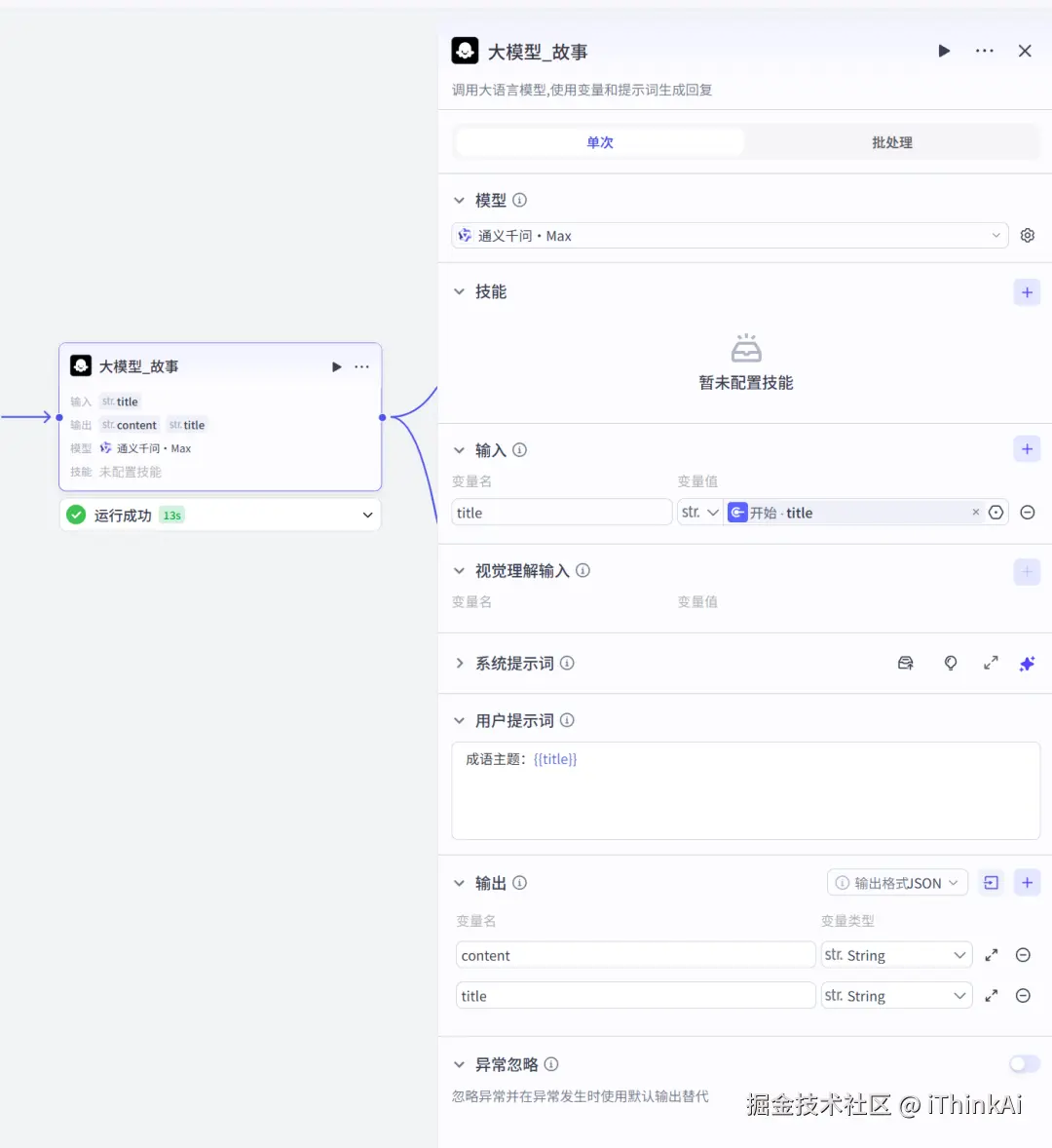Open the 输出格式JSON dropdown
This screenshot has width=1052, height=1148.
pos(896,882)
